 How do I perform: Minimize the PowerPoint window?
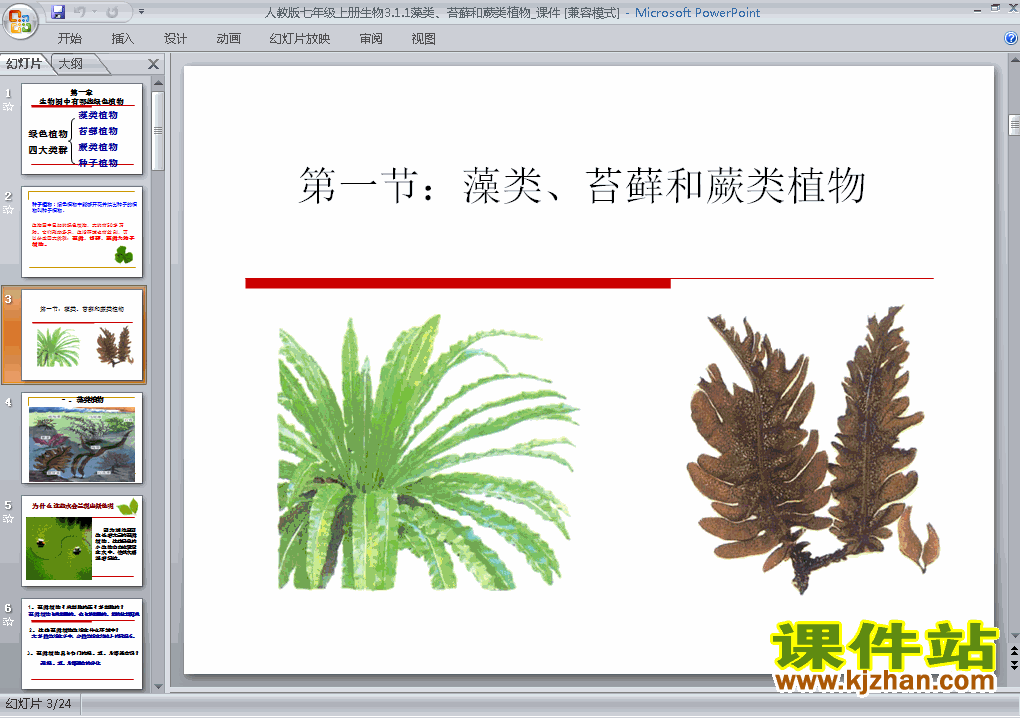pyautogui.click(x=978, y=8)
